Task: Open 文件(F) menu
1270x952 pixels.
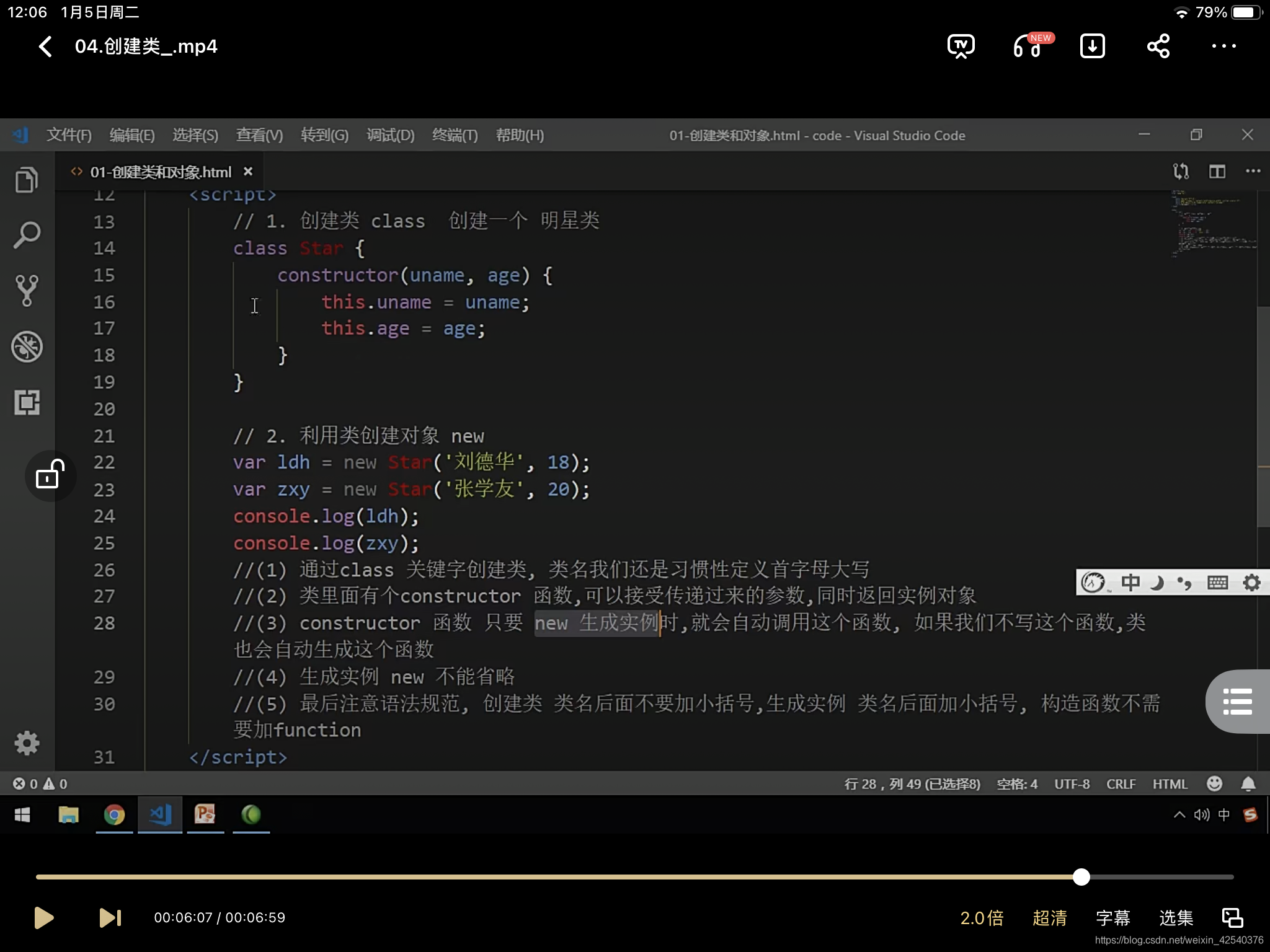Action: point(69,135)
